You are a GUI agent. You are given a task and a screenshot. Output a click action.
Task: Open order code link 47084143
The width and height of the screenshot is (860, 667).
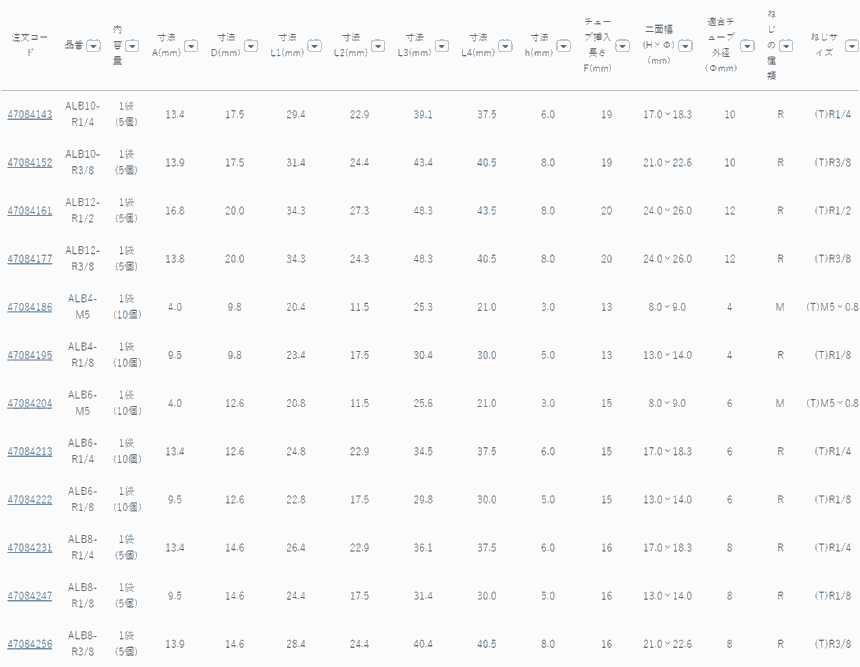(30, 115)
